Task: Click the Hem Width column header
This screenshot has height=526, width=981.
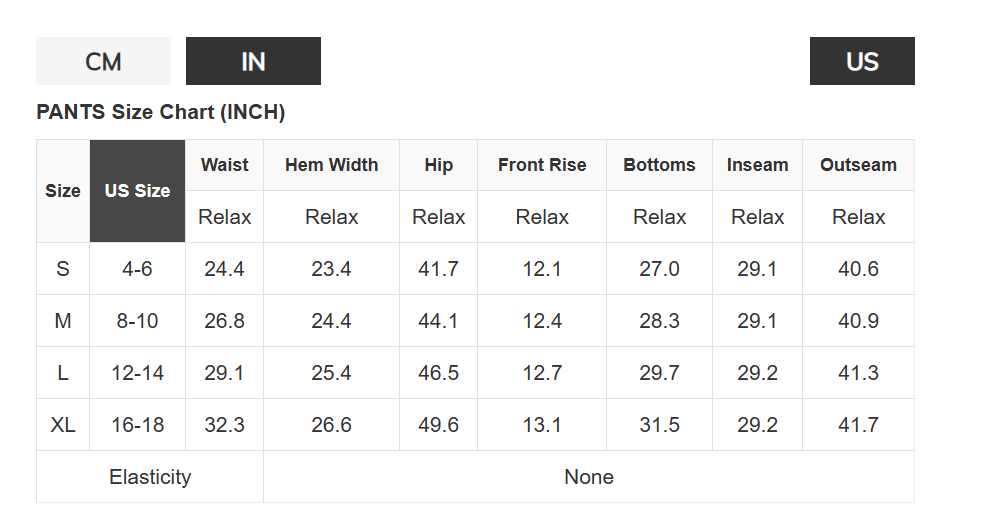Action: [x=331, y=165]
